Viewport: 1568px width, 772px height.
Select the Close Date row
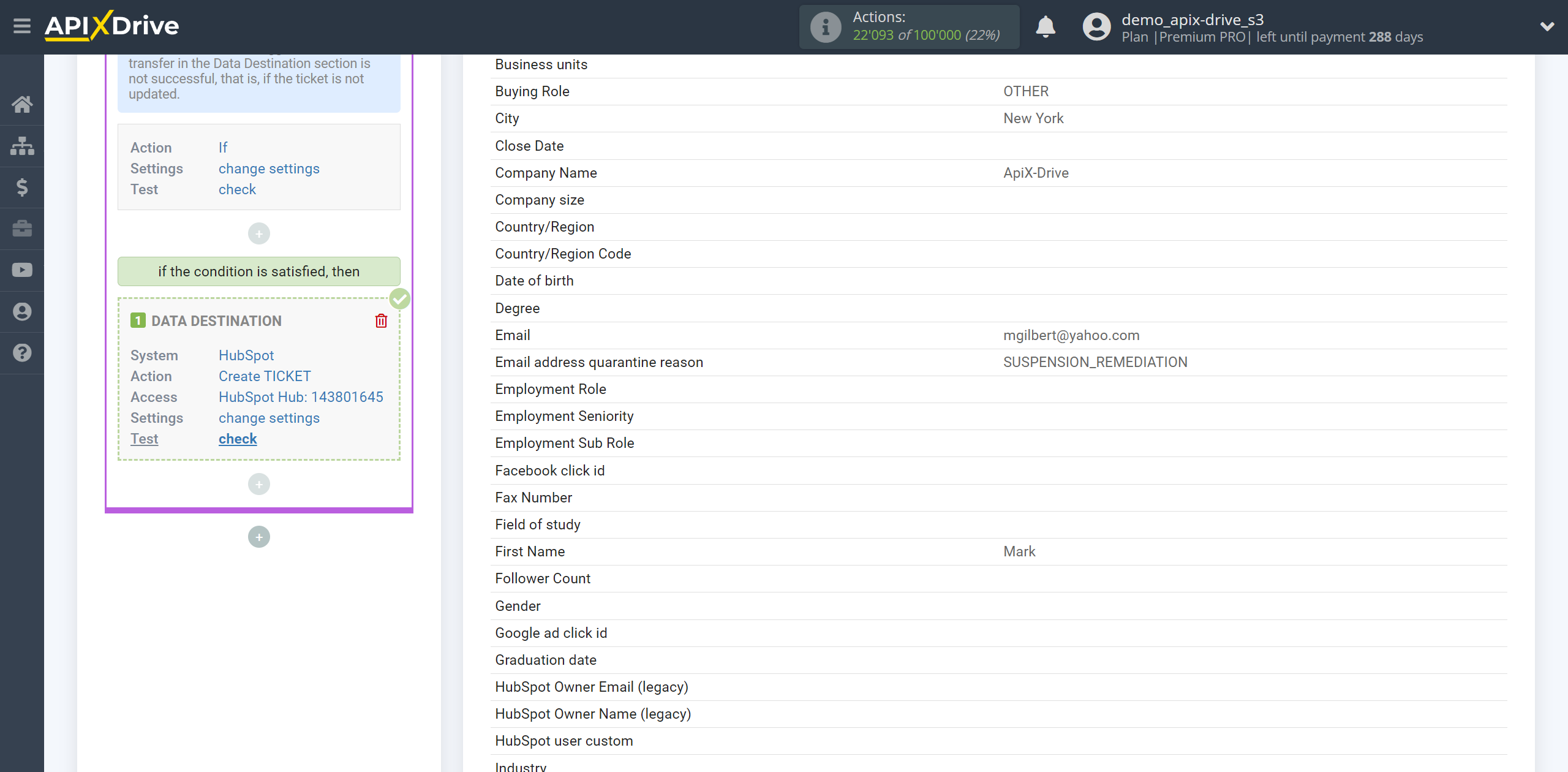(998, 146)
